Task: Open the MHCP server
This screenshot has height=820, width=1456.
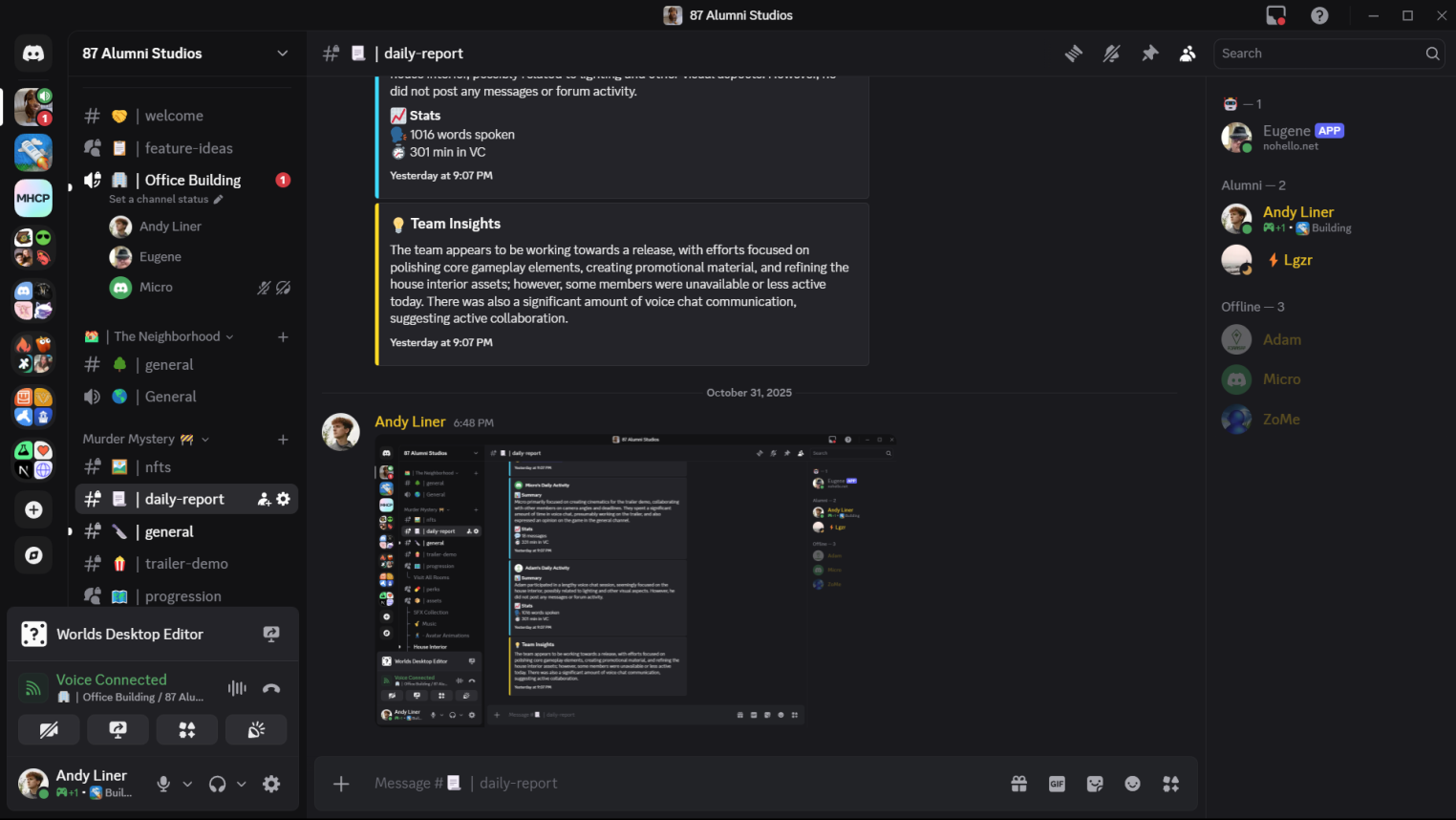Action: [x=33, y=198]
